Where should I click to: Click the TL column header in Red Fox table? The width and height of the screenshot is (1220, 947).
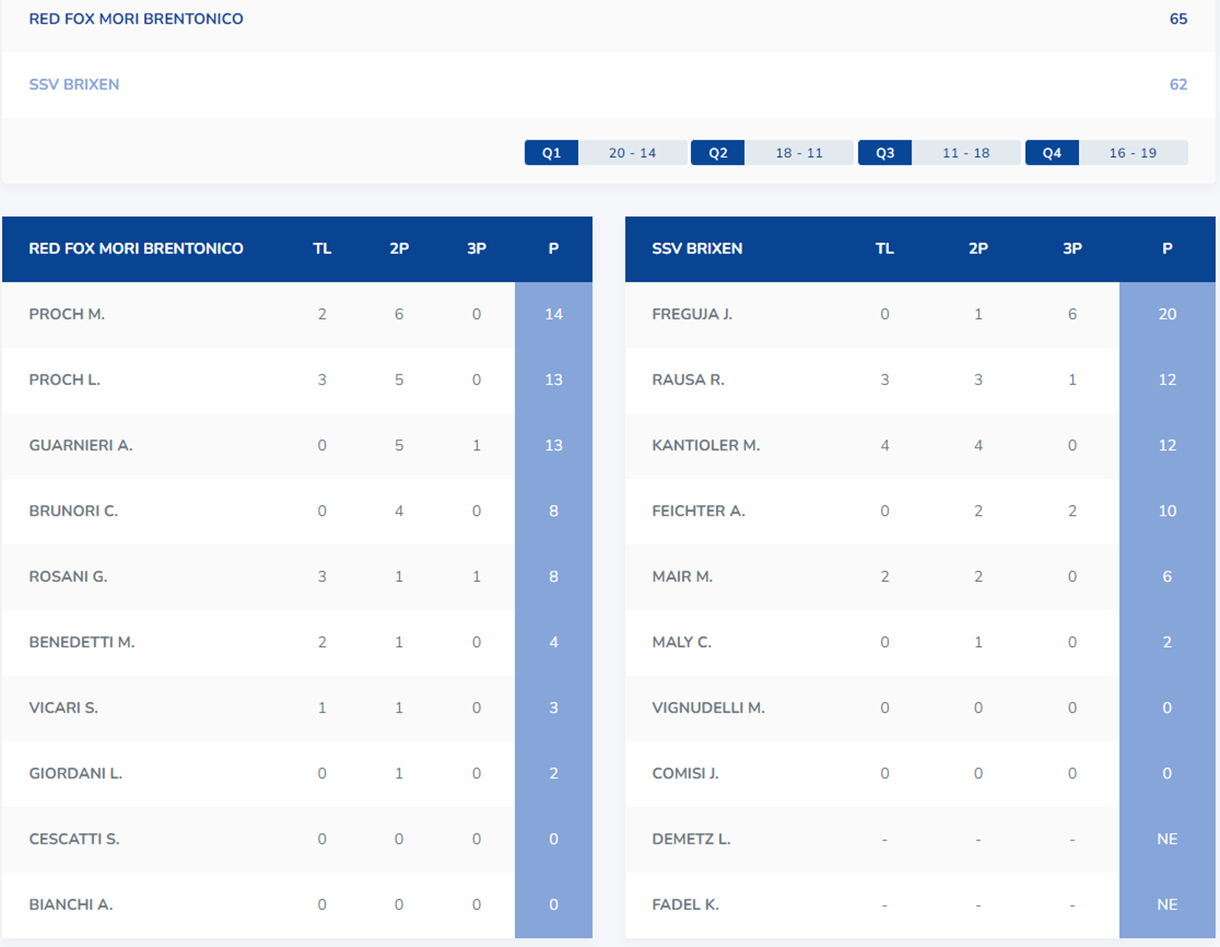click(322, 249)
